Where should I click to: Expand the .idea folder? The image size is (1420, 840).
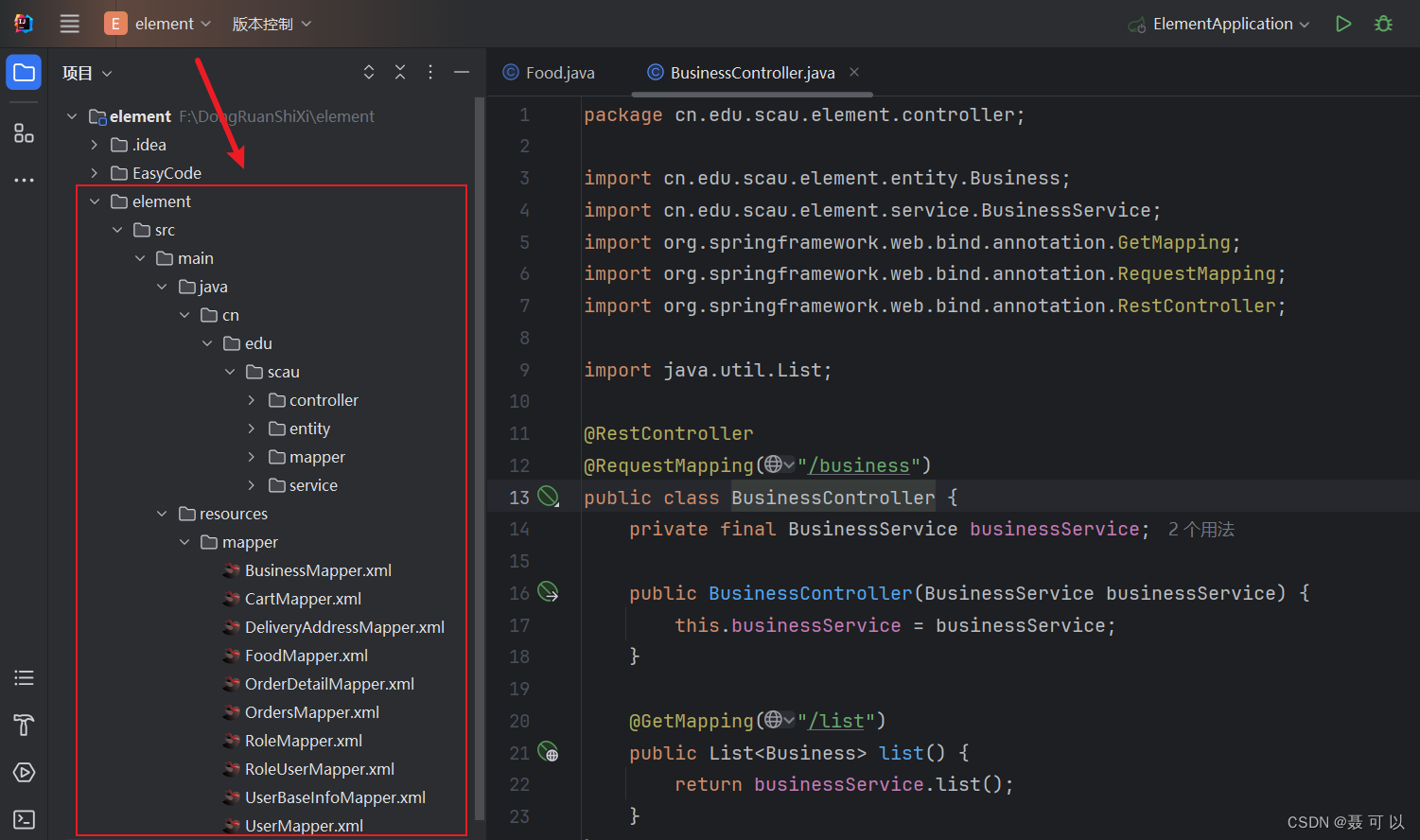pos(94,145)
